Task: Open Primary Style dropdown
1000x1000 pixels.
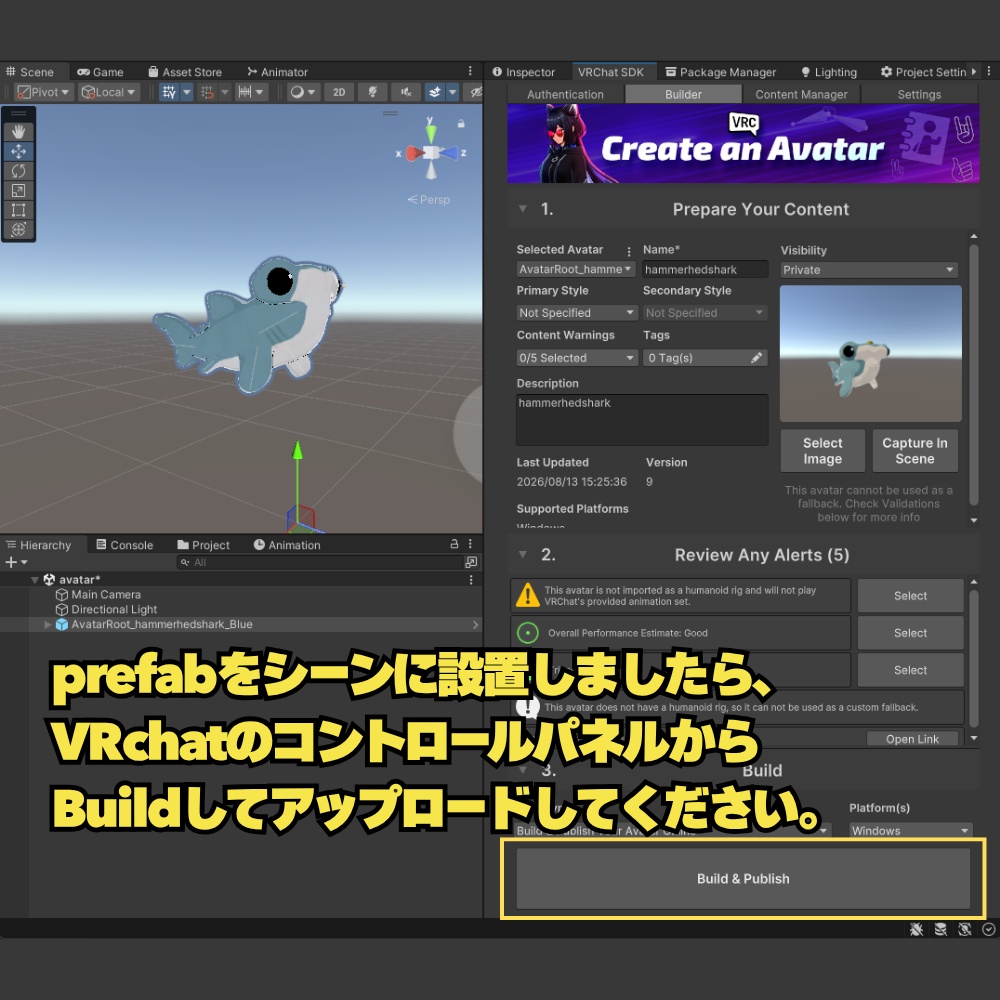Action: coord(577,312)
